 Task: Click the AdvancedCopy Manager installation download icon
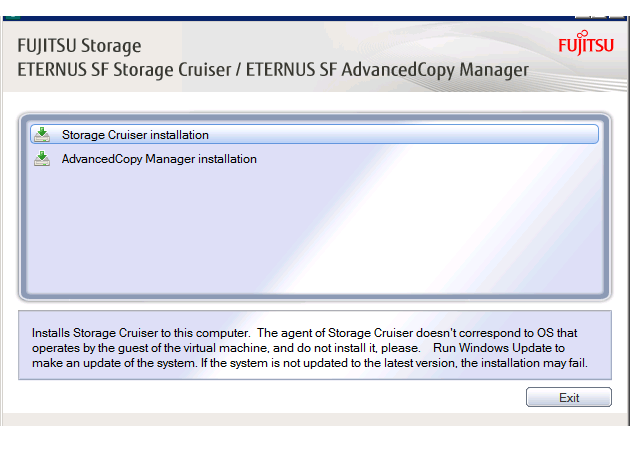pos(42,158)
